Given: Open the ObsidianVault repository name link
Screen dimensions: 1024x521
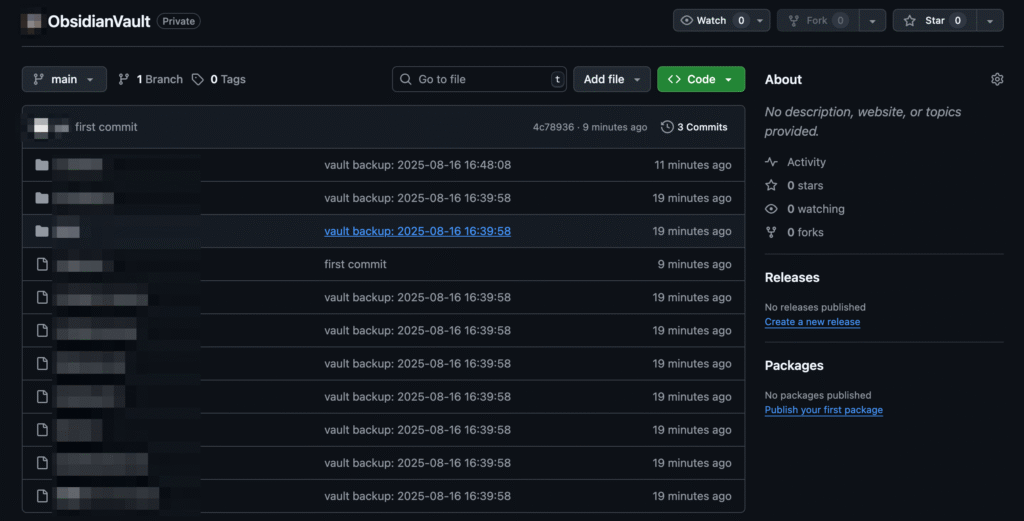Looking at the screenshot, I should pos(99,22).
